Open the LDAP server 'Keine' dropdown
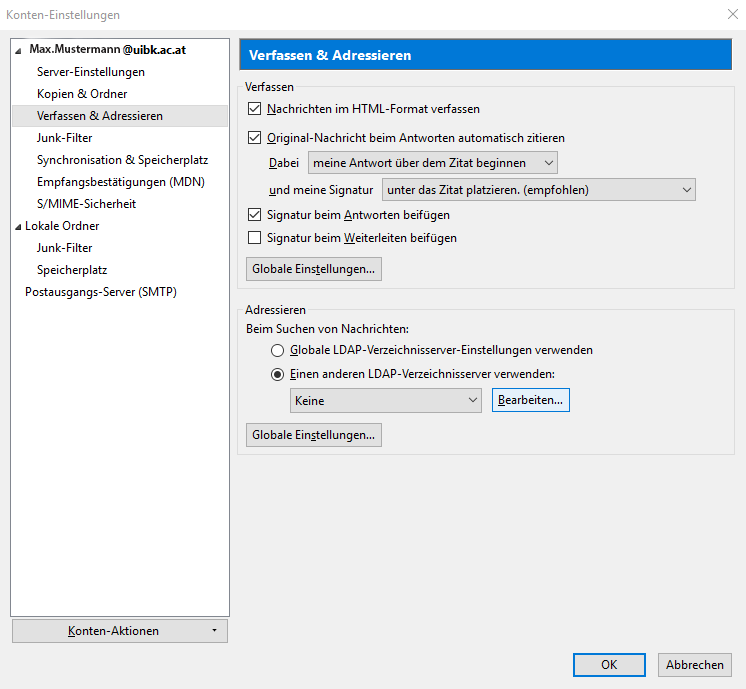This screenshot has width=746, height=689. point(385,401)
